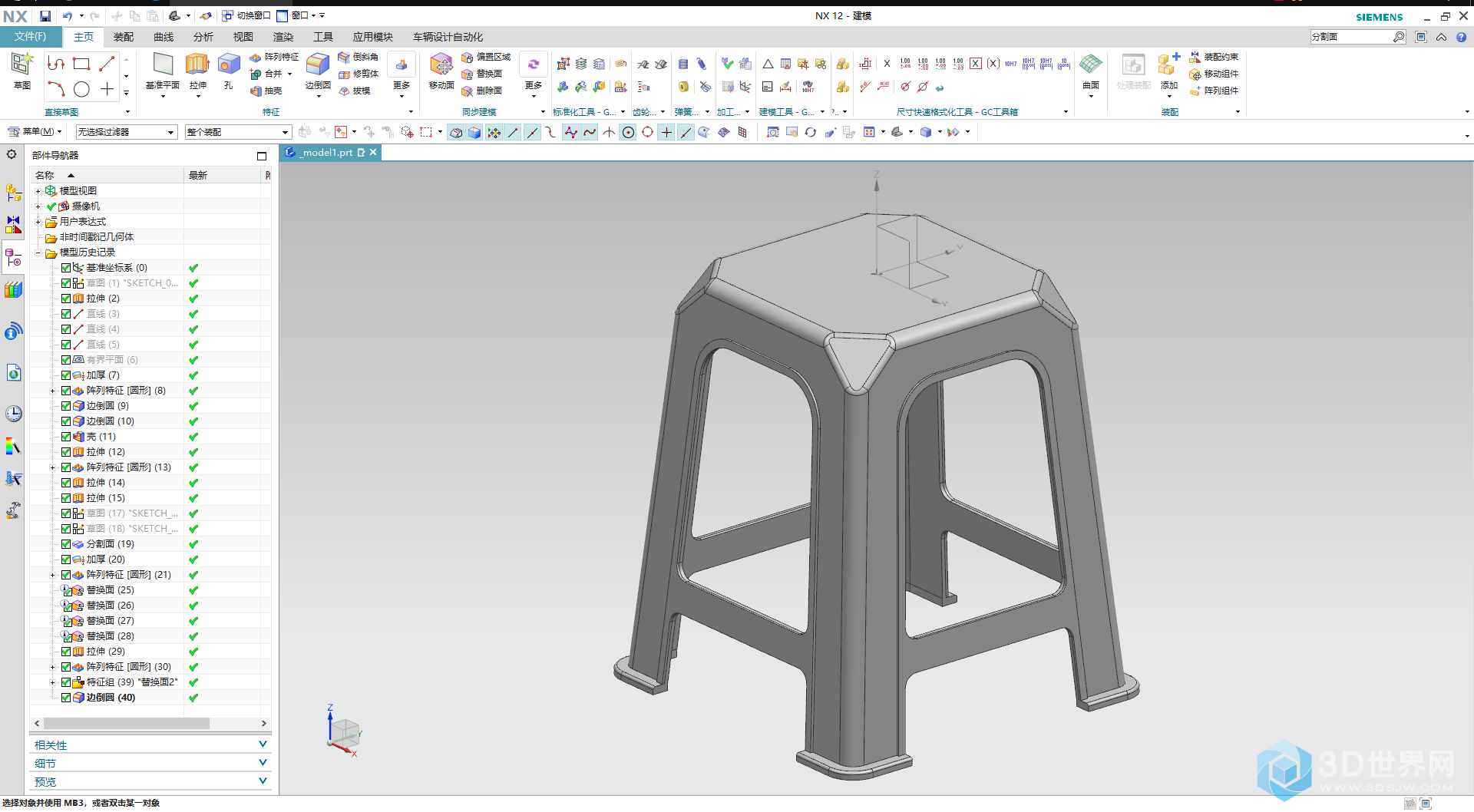Expand the 用户表达式 tree node
1474x812 pixels.
click(38, 222)
